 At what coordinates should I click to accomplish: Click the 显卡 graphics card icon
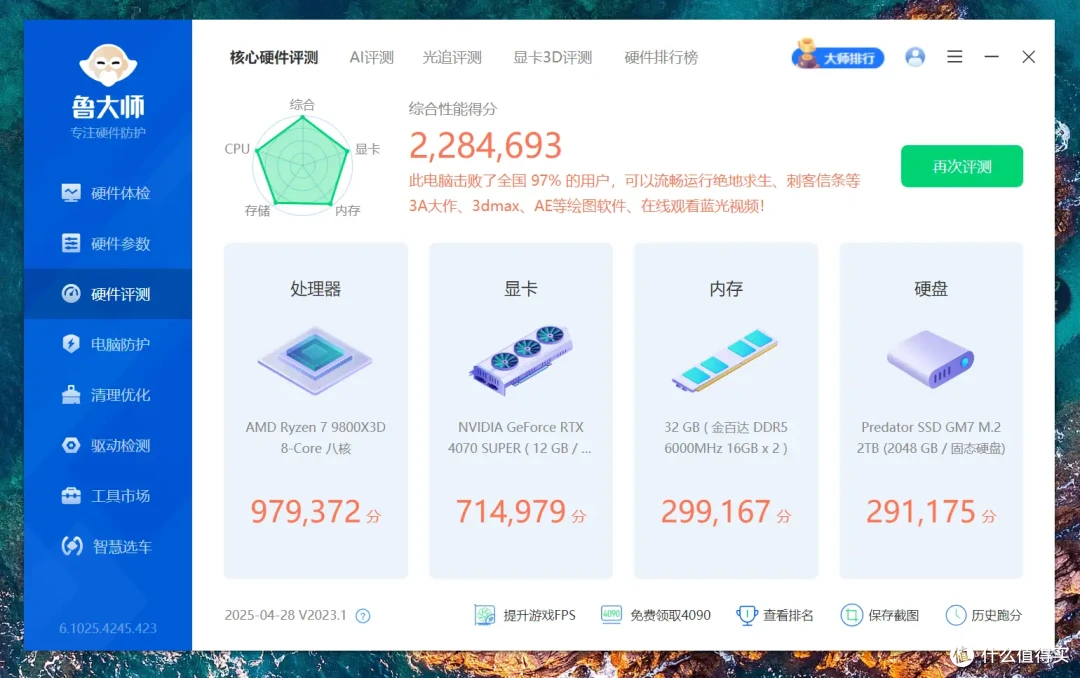click(x=521, y=360)
